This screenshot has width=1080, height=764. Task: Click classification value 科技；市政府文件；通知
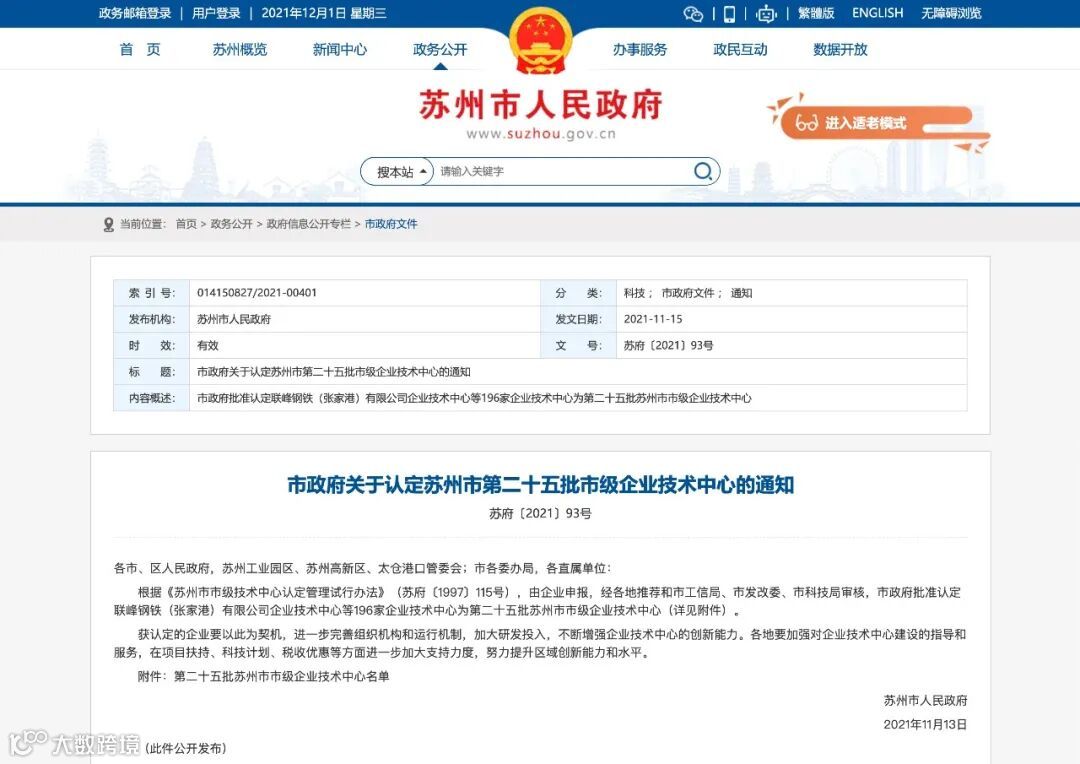688,293
